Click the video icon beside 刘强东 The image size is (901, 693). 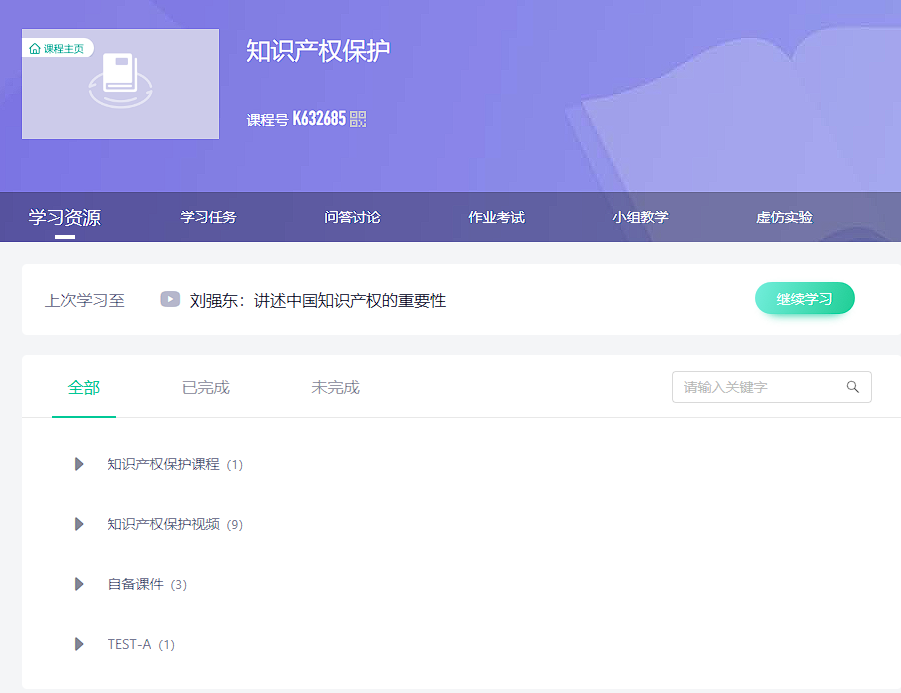[x=170, y=299]
